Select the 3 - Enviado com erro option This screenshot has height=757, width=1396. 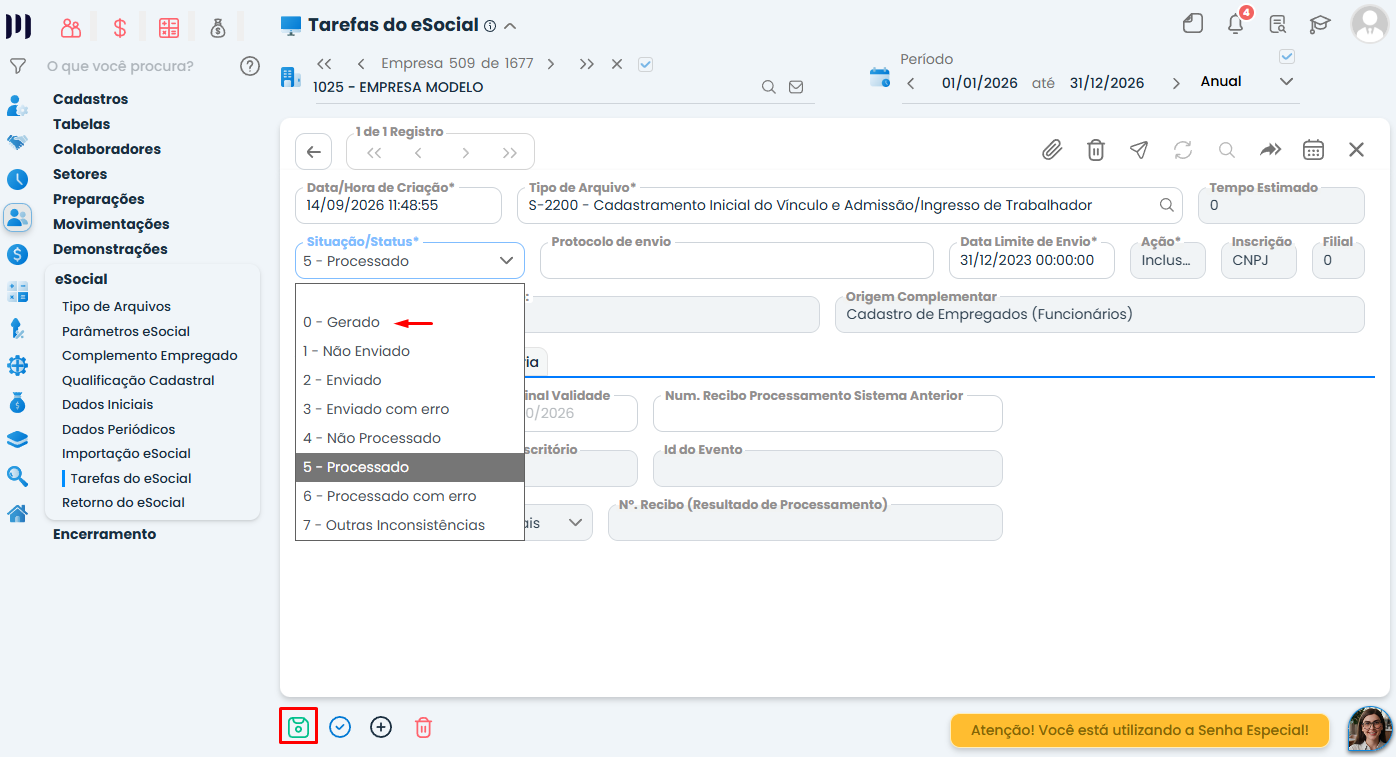point(410,409)
